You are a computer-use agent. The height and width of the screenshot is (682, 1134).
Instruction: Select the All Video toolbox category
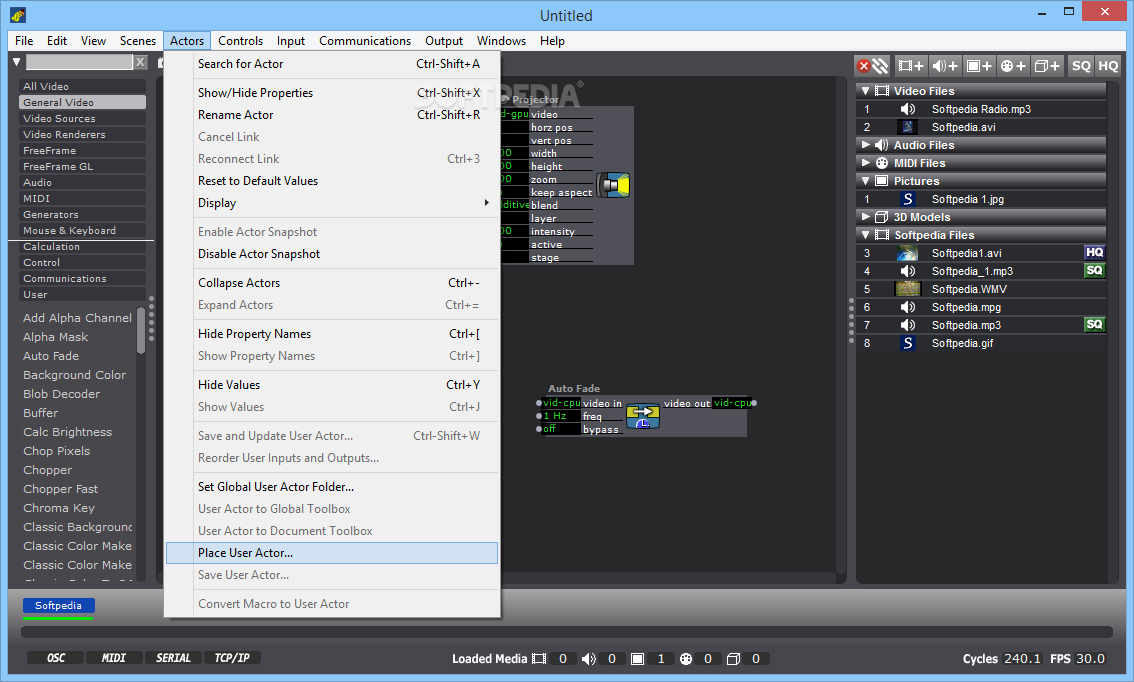tap(82, 86)
